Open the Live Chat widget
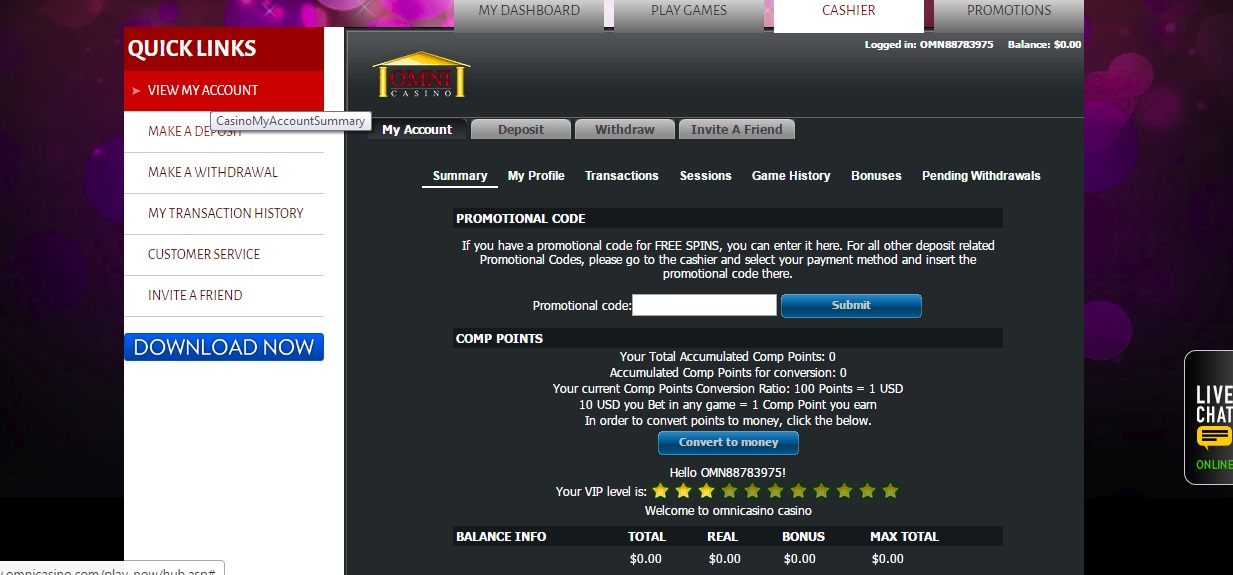 pos(1210,417)
